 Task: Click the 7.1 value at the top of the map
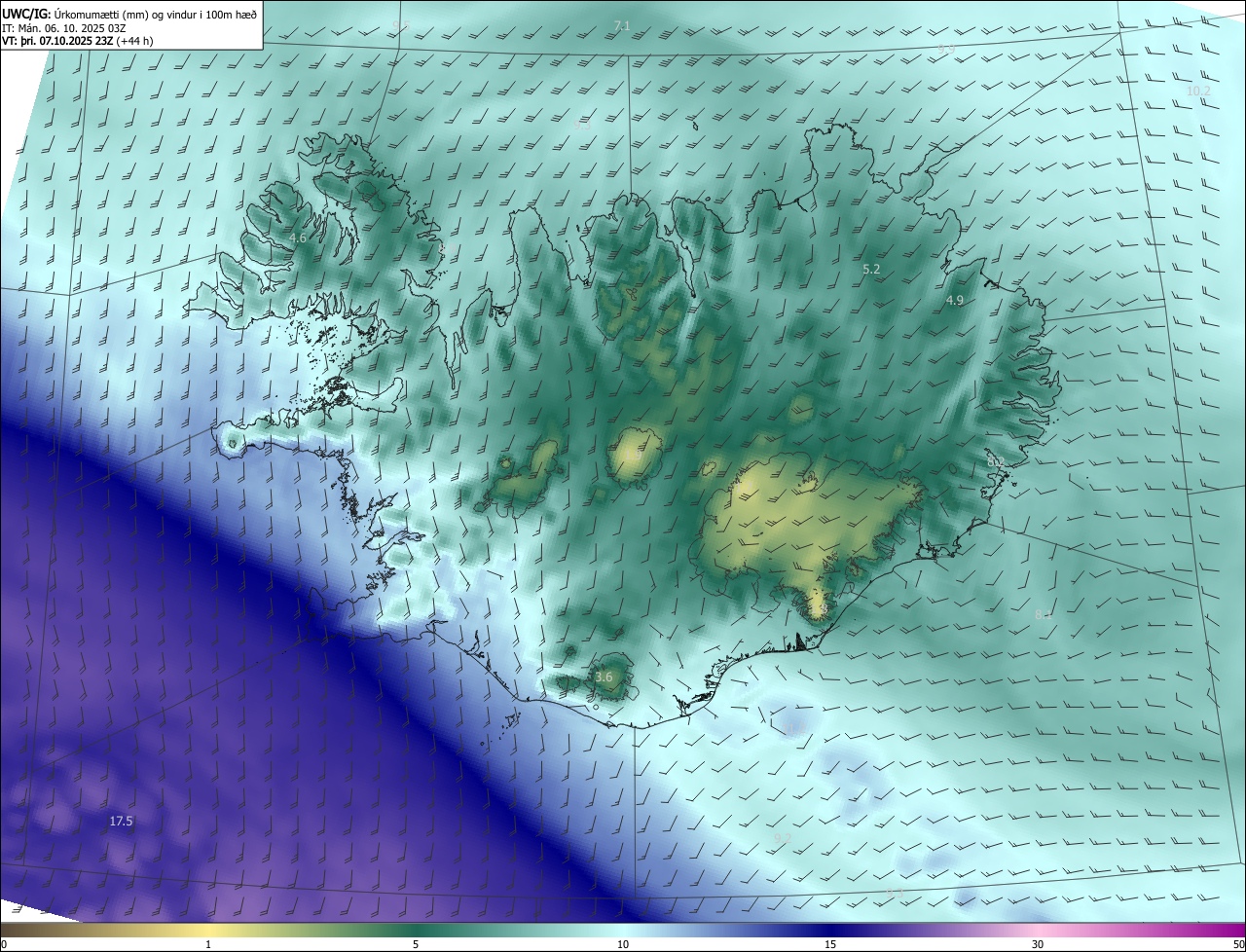[622, 25]
